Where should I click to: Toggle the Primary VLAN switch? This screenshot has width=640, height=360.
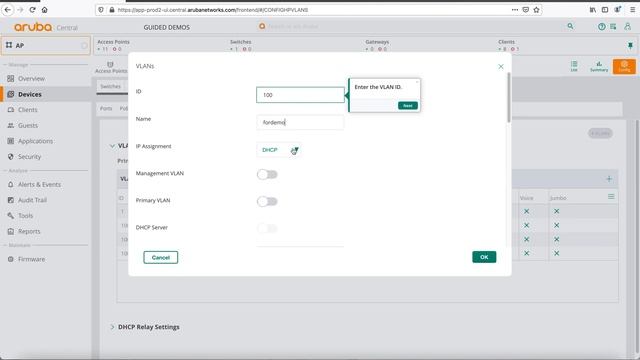click(x=267, y=202)
